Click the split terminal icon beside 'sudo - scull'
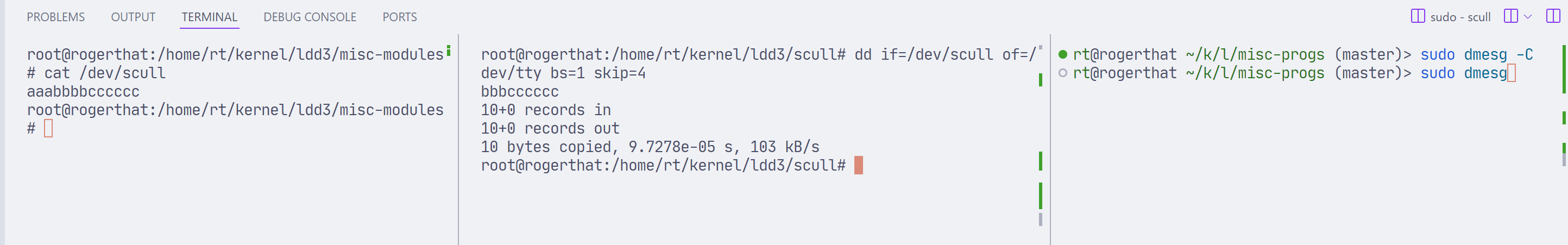 coord(1417,16)
